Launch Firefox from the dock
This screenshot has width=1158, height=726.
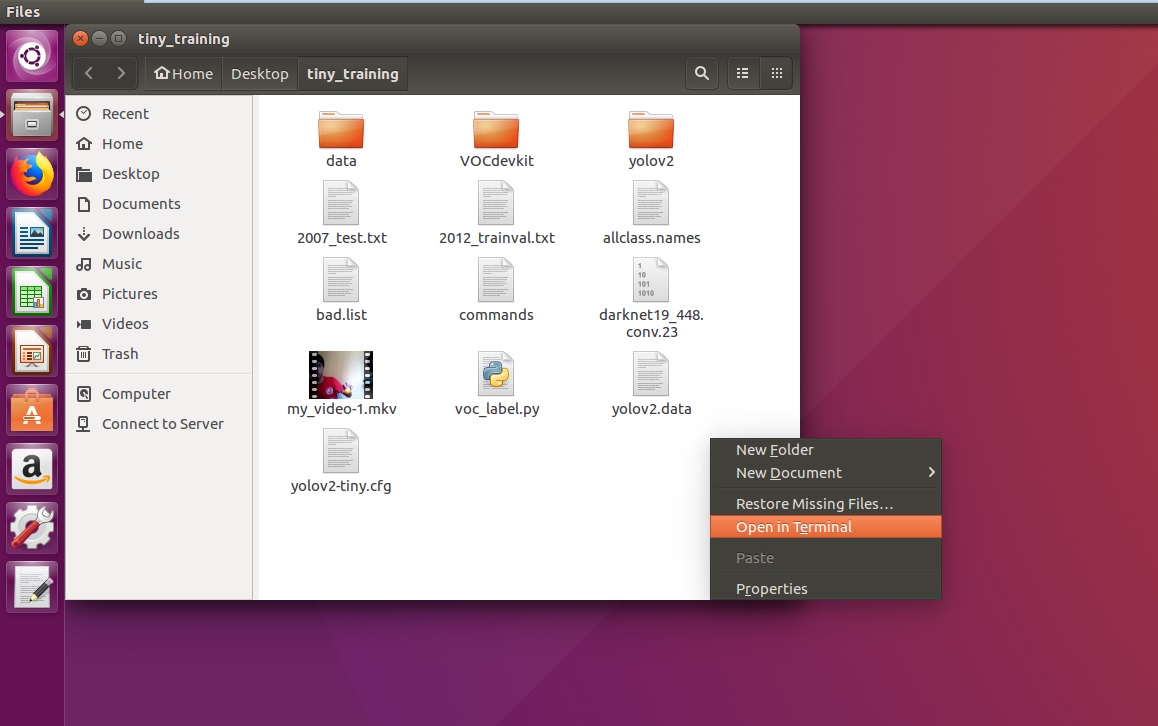pos(32,174)
